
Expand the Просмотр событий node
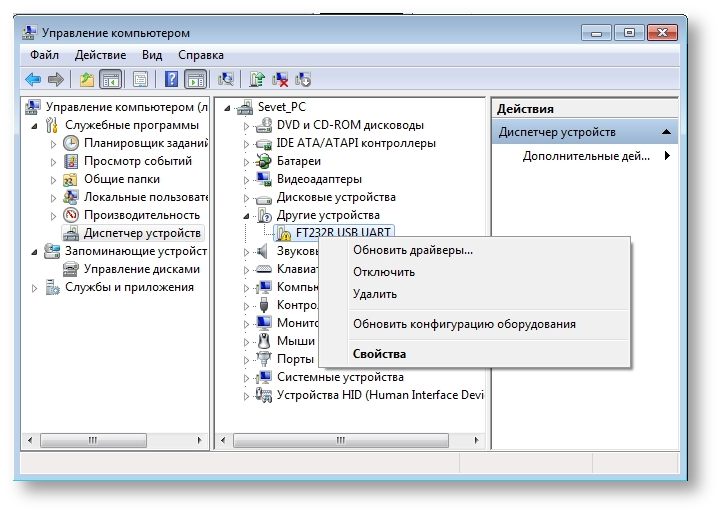point(53,162)
